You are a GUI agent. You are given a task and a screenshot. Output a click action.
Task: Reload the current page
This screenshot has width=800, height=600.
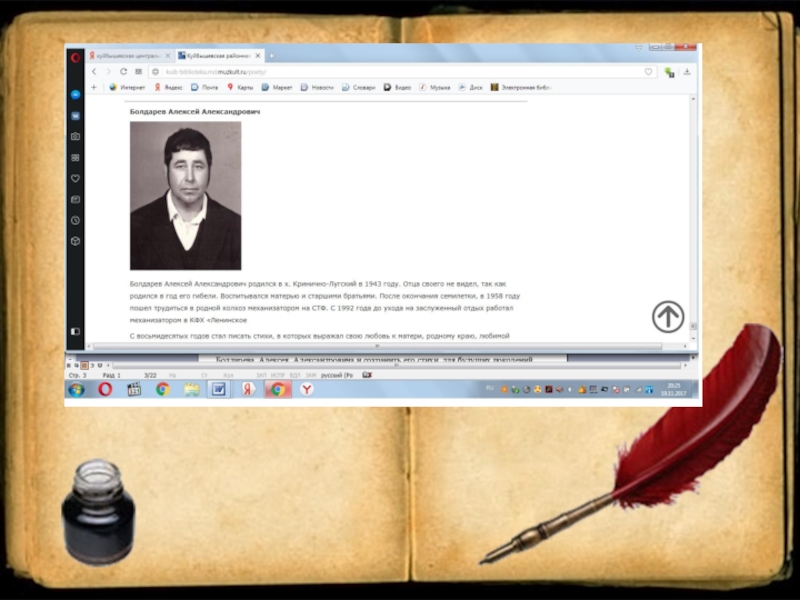click(x=123, y=72)
